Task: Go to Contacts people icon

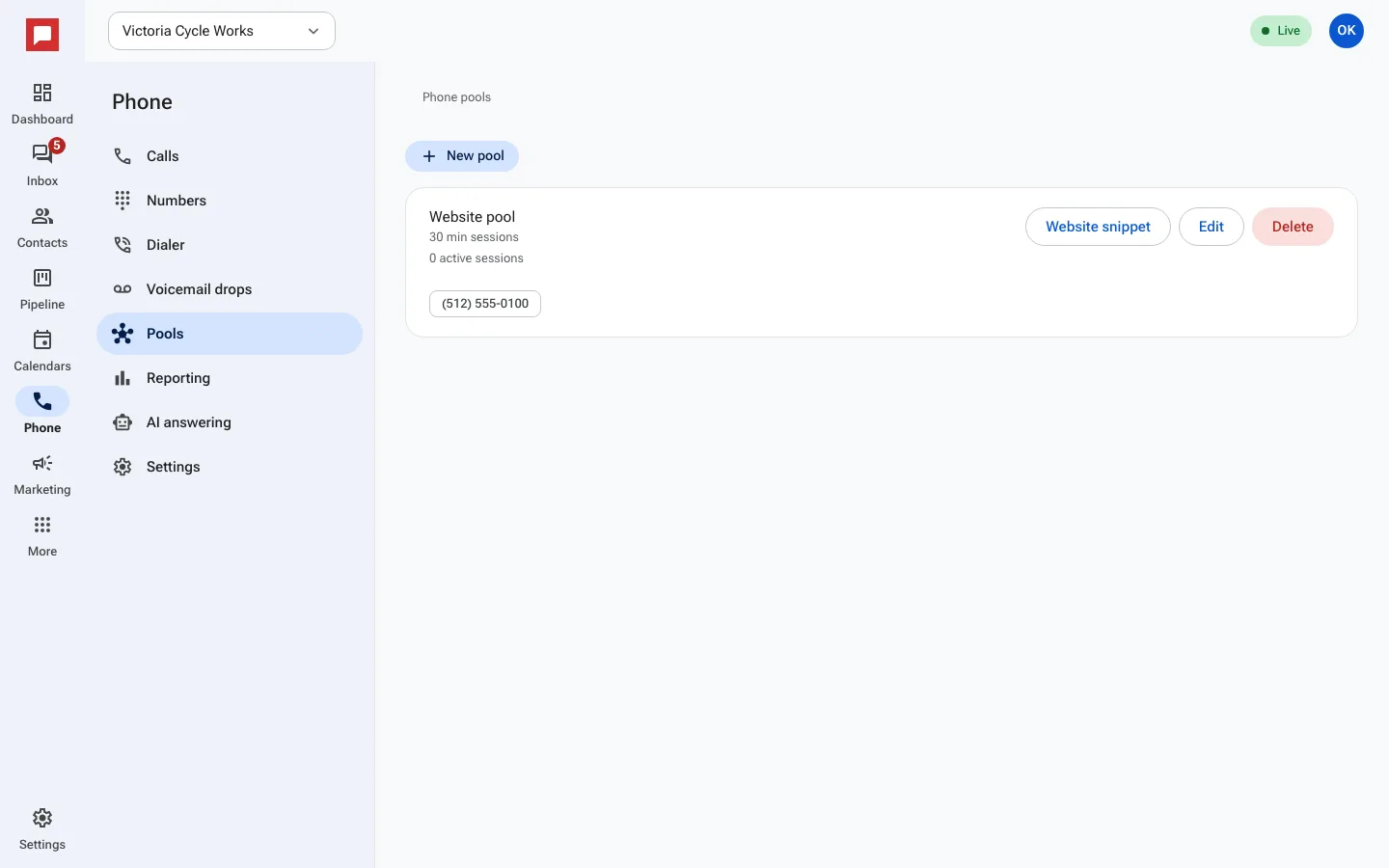Action: pos(42,216)
